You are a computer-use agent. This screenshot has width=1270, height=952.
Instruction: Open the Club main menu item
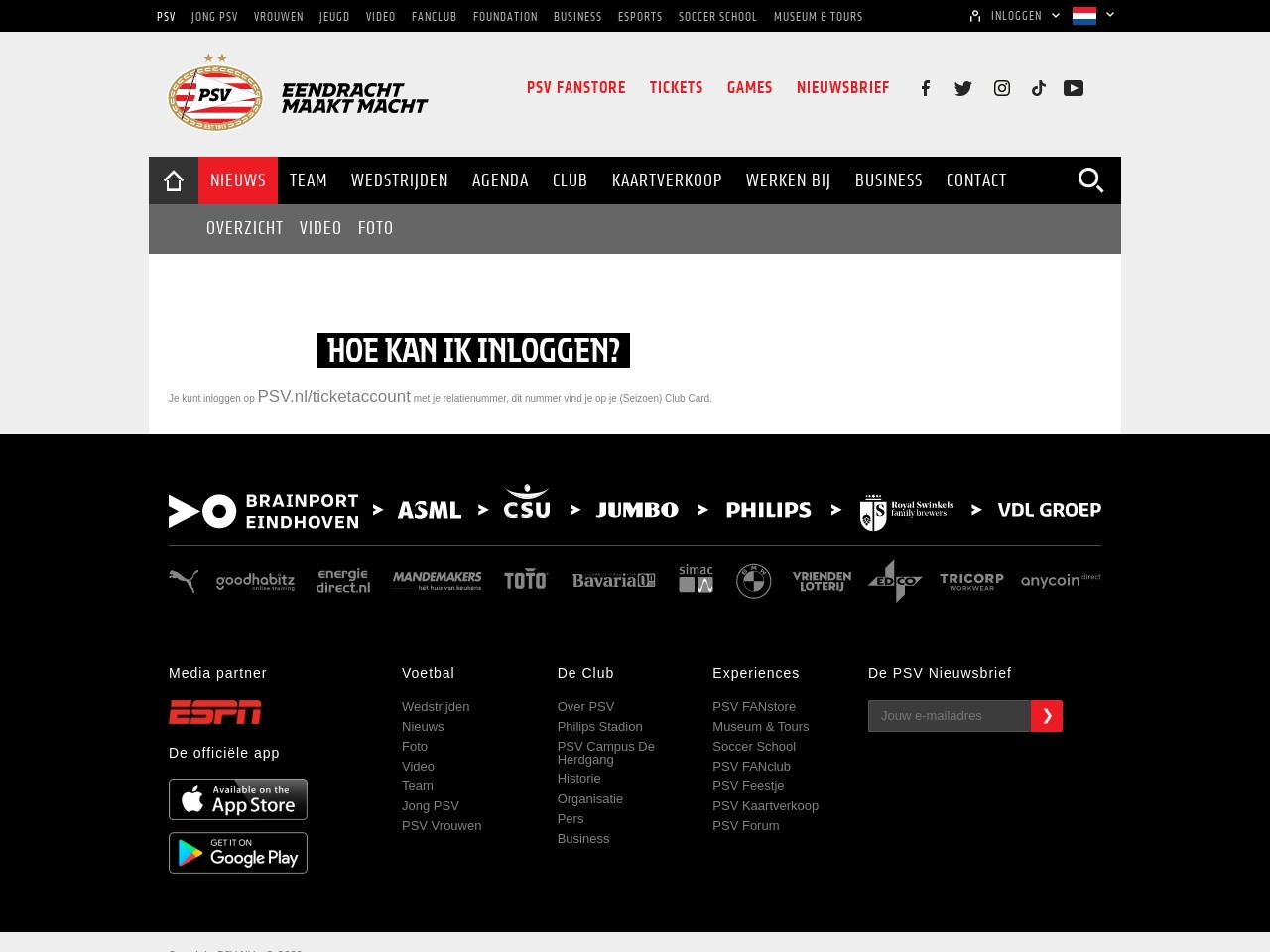point(571,180)
